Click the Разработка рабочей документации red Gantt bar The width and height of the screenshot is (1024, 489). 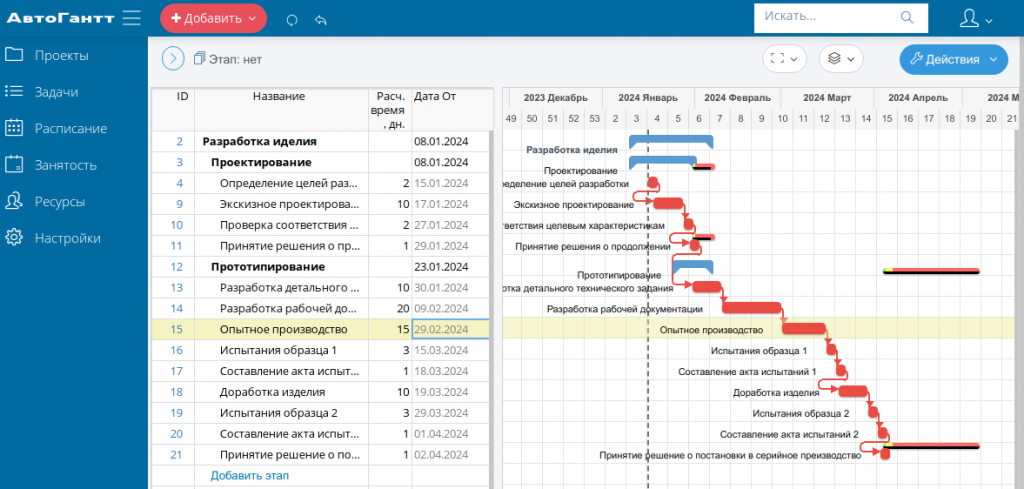pos(751,308)
